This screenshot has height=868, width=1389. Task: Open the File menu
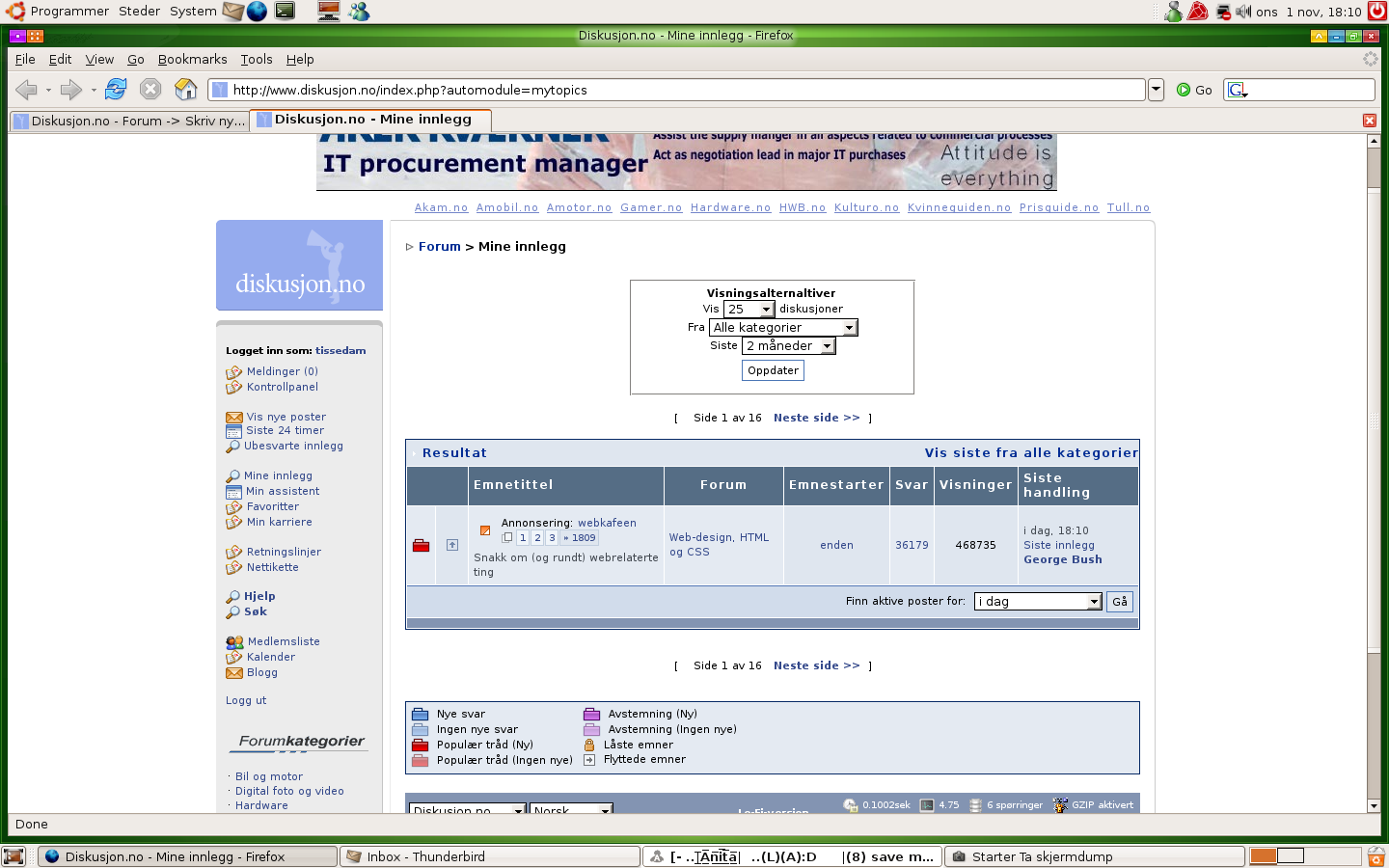tap(25, 59)
